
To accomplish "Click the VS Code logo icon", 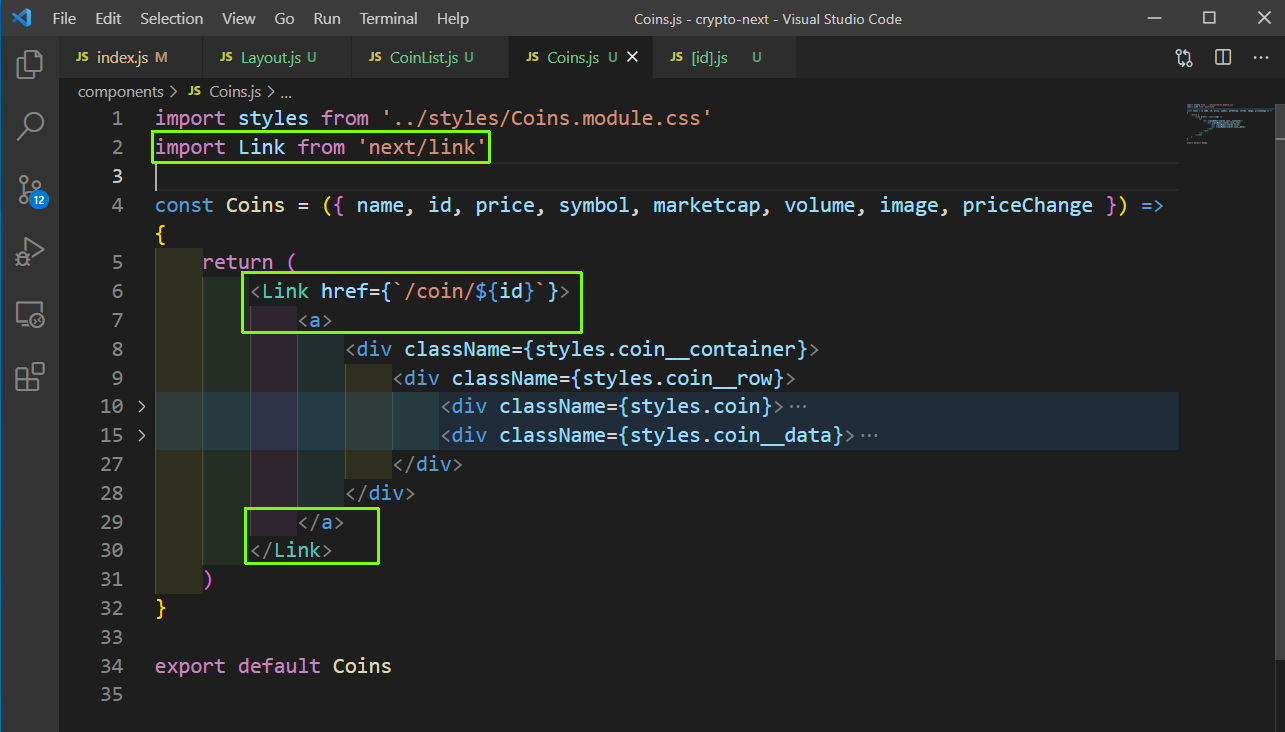I will coord(21,18).
